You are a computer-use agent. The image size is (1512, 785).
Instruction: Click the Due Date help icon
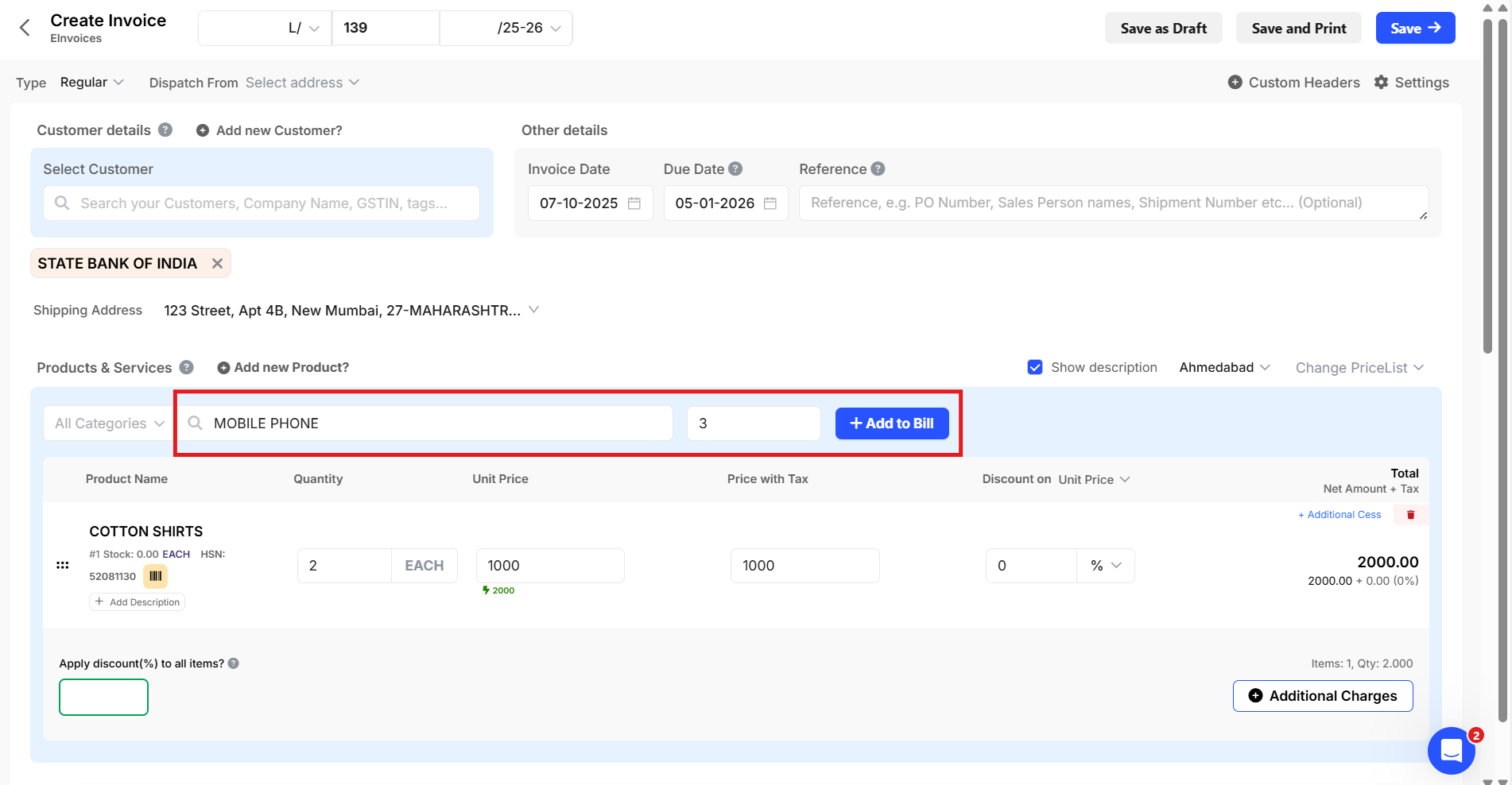[735, 168]
